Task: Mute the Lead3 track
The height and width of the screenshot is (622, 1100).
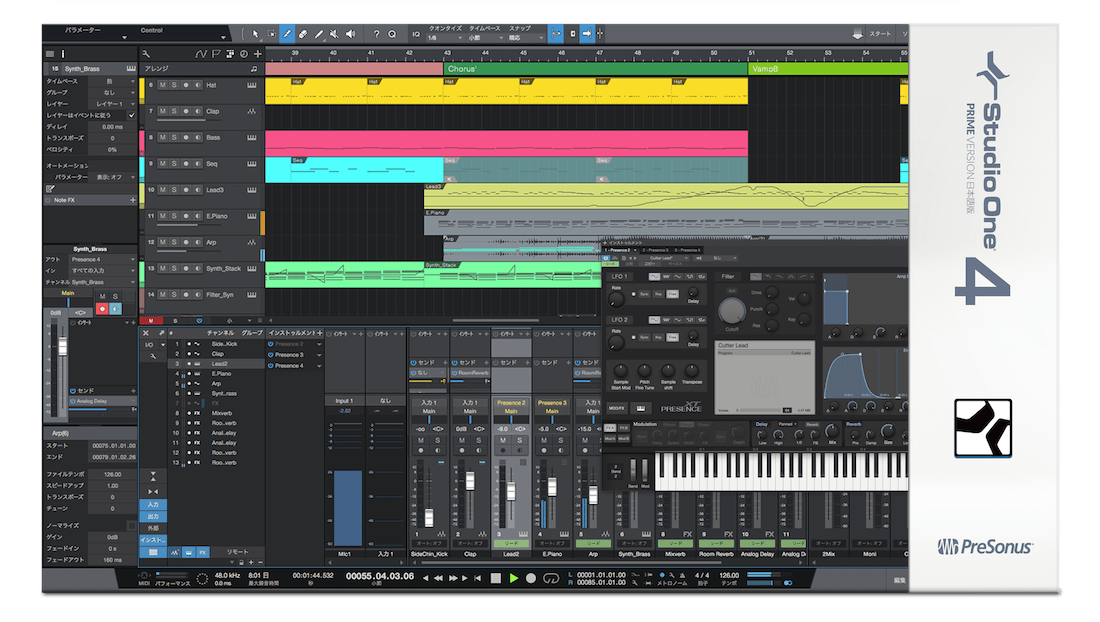Action: pos(163,190)
